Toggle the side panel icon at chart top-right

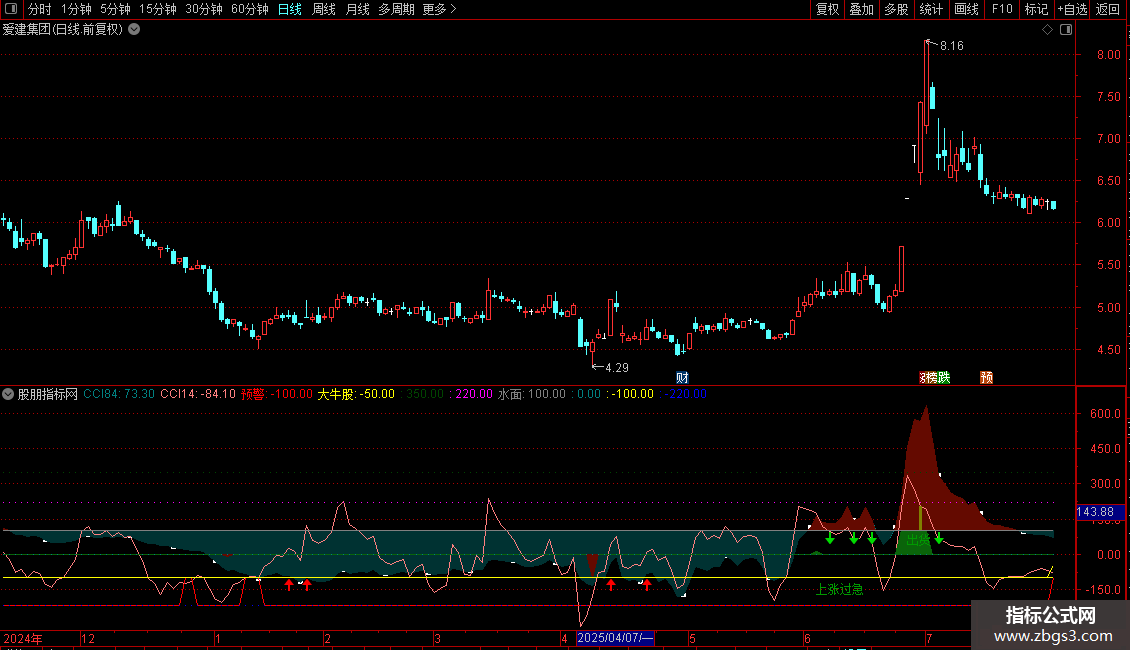(x=1066, y=30)
